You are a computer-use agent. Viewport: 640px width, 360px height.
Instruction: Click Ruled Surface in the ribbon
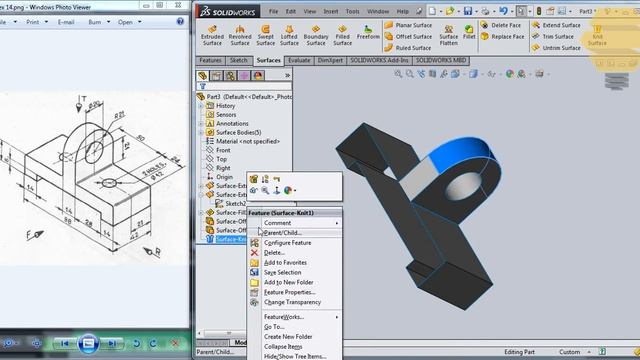(x=408, y=48)
